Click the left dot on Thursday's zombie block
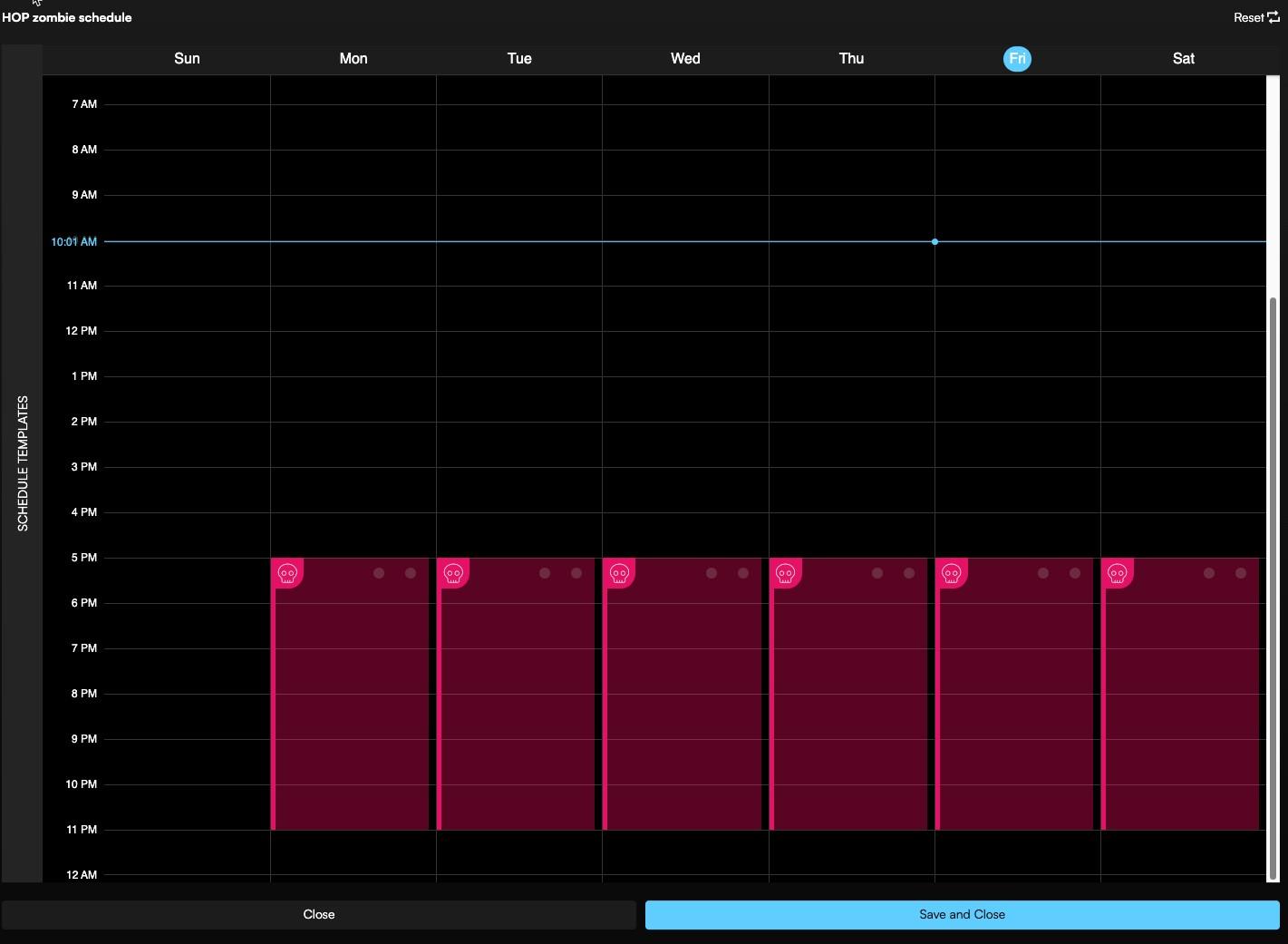 click(877, 573)
